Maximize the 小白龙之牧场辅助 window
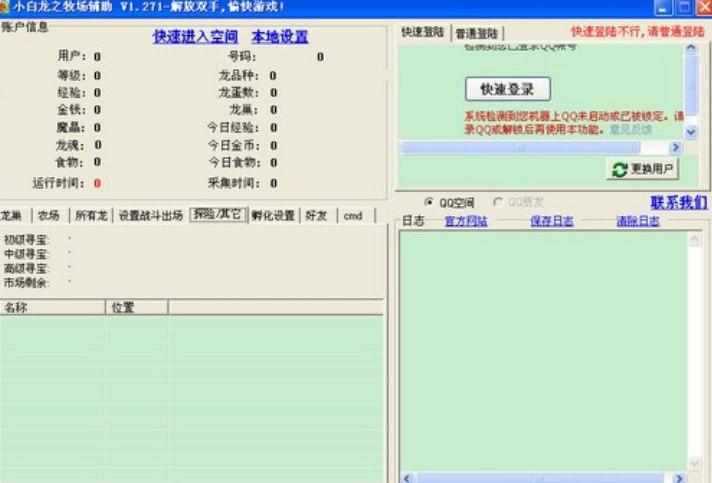Screen dimensions: 712x483 click(x=680, y=7)
